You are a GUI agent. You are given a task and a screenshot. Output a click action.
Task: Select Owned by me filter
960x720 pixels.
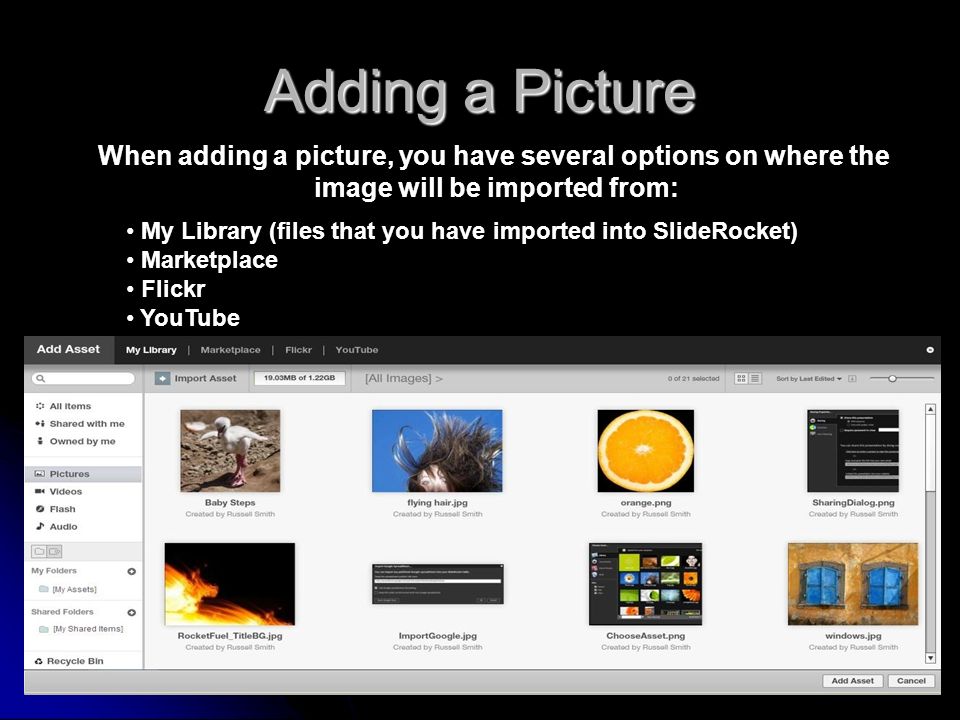point(76,441)
